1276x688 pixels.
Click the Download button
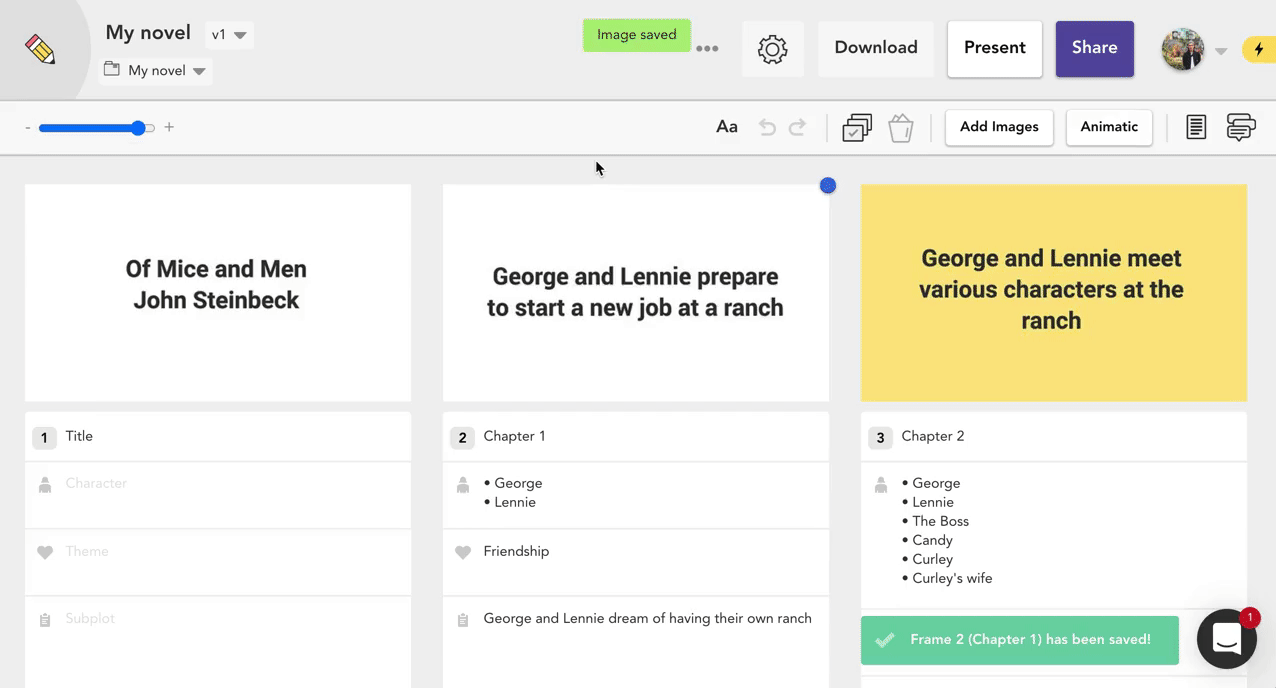(x=875, y=47)
